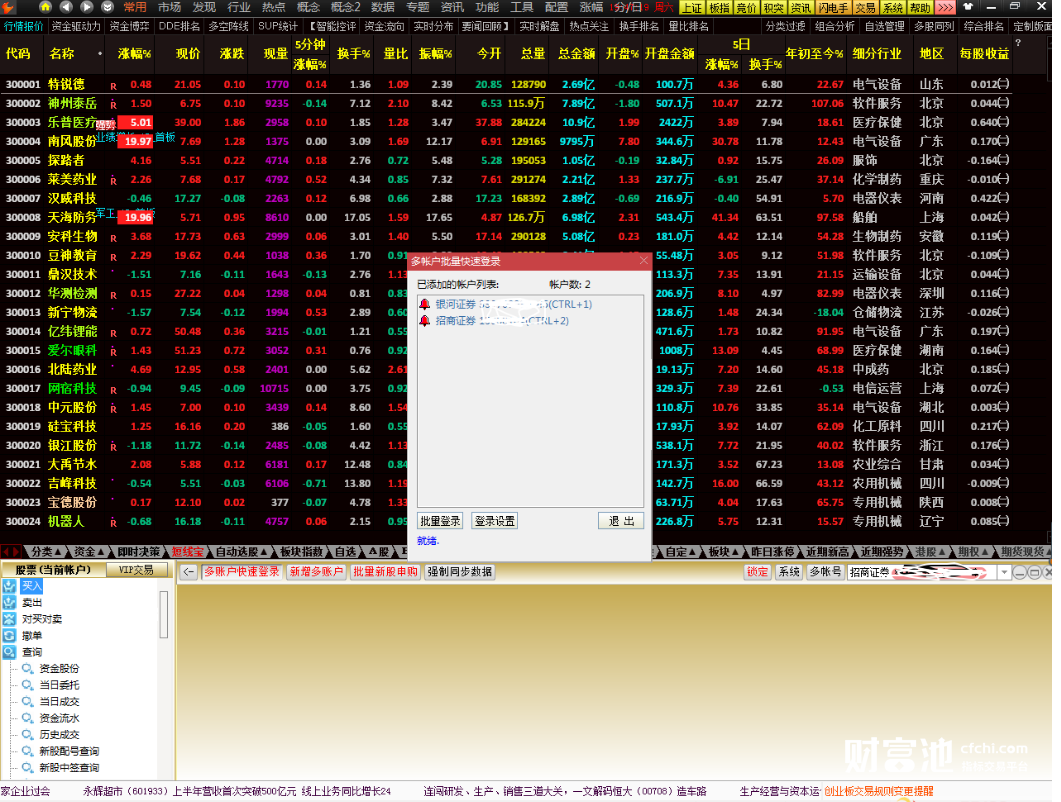Click the yellow 上证 button
Screen dimensions: 1061x802
[692, 7]
